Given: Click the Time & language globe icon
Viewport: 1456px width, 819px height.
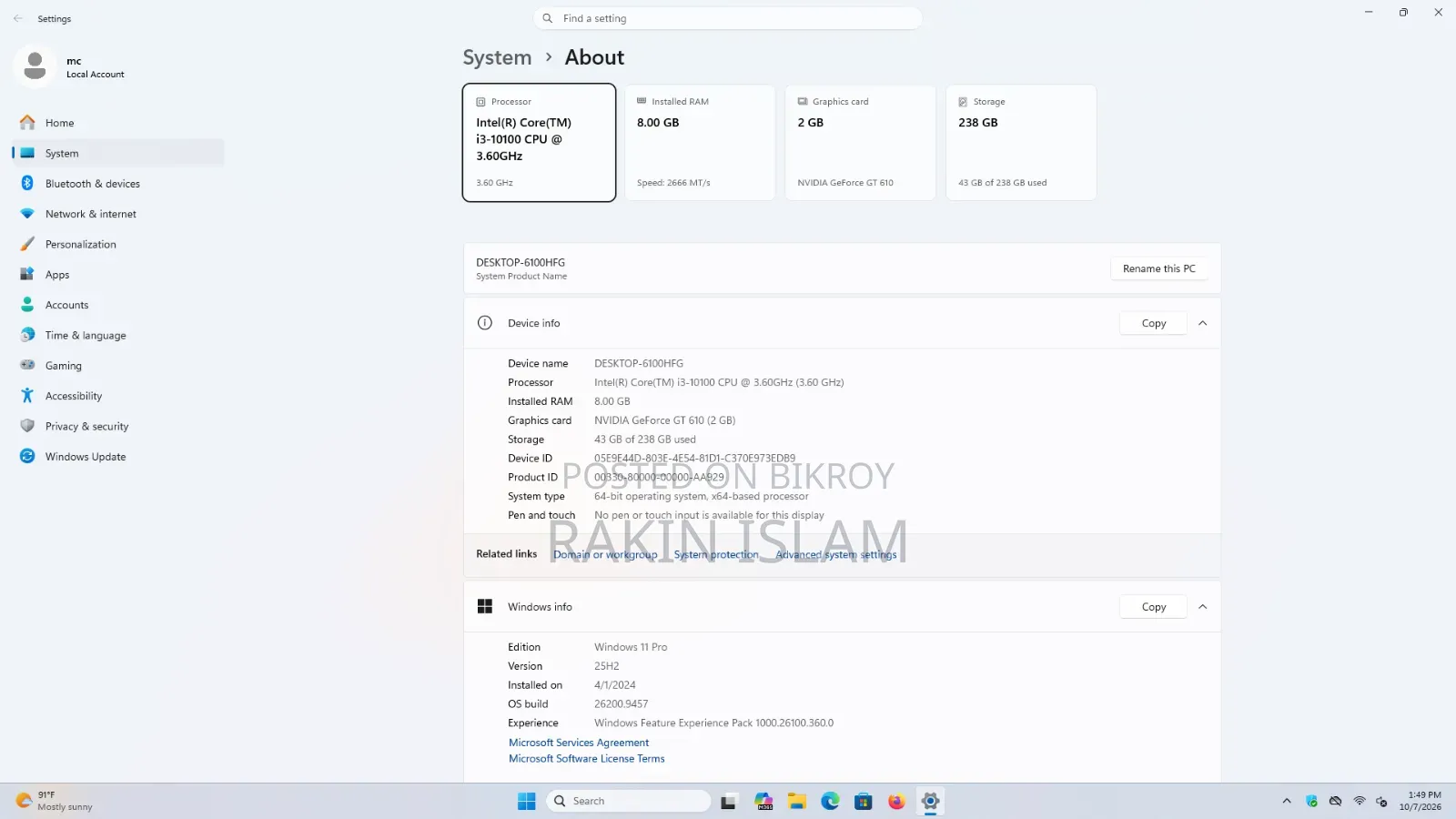Looking at the screenshot, I should (x=27, y=335).
